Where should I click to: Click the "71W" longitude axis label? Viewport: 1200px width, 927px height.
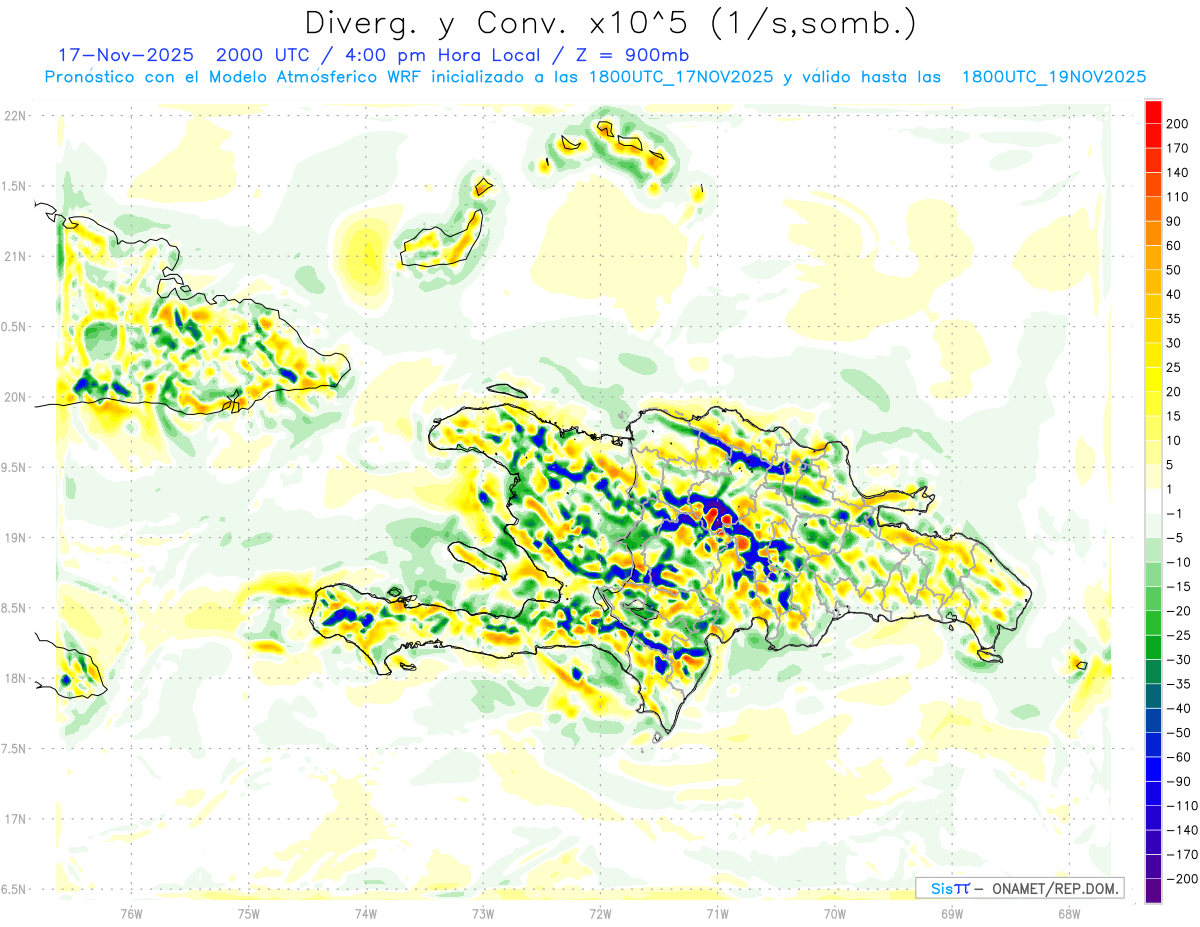point(717,915)
